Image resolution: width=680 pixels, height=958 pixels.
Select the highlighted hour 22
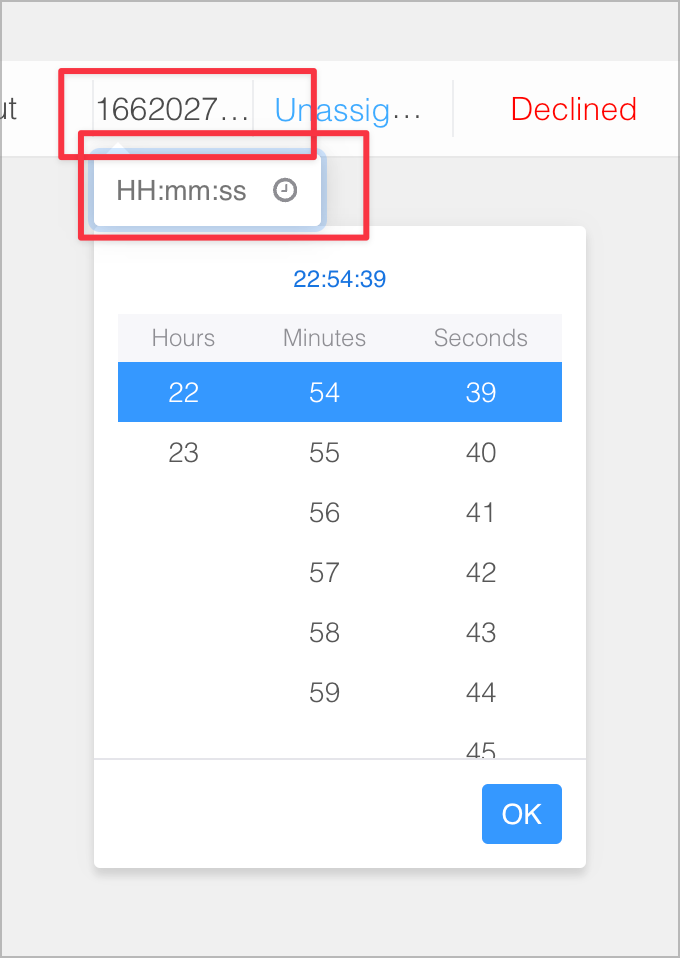click(183, 392)
